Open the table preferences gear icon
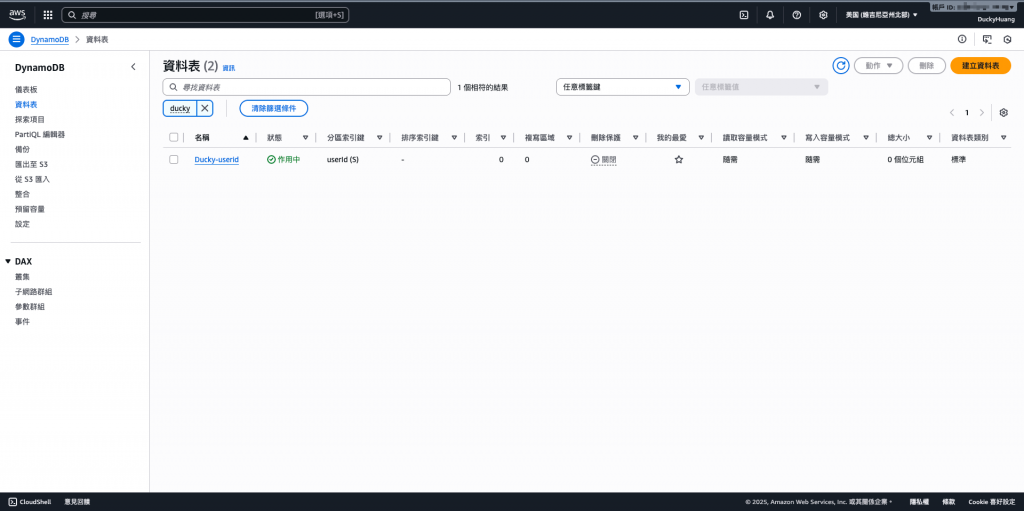 click(1004, 112)
